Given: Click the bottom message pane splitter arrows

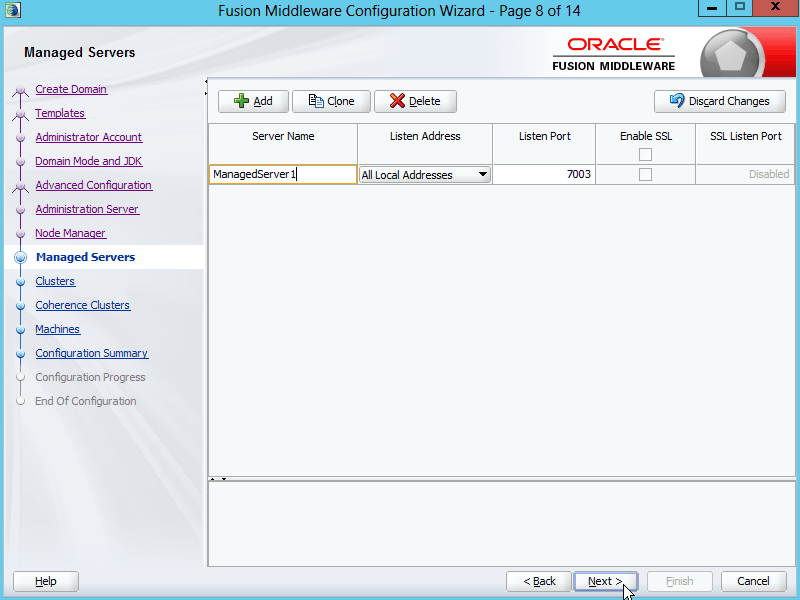Looking at the screenshot, I should (218, 479).
